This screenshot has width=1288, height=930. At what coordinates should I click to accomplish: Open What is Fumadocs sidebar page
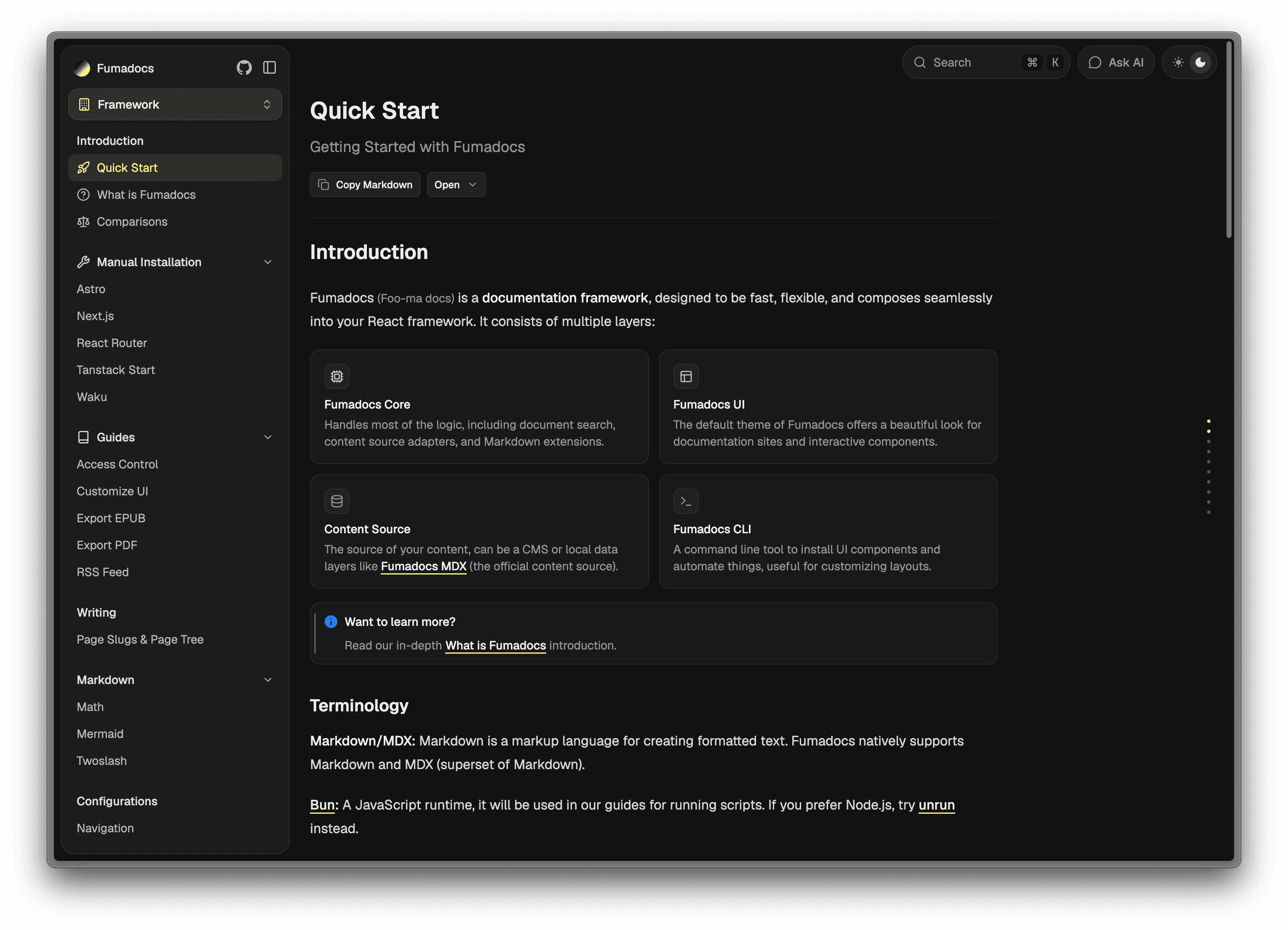175,195
